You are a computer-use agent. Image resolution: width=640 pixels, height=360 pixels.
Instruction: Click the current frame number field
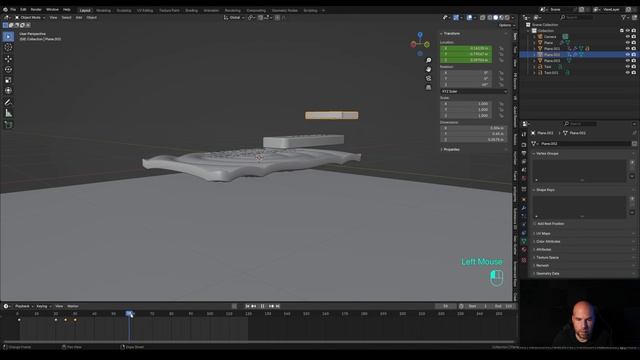click(x=446, y=306)
